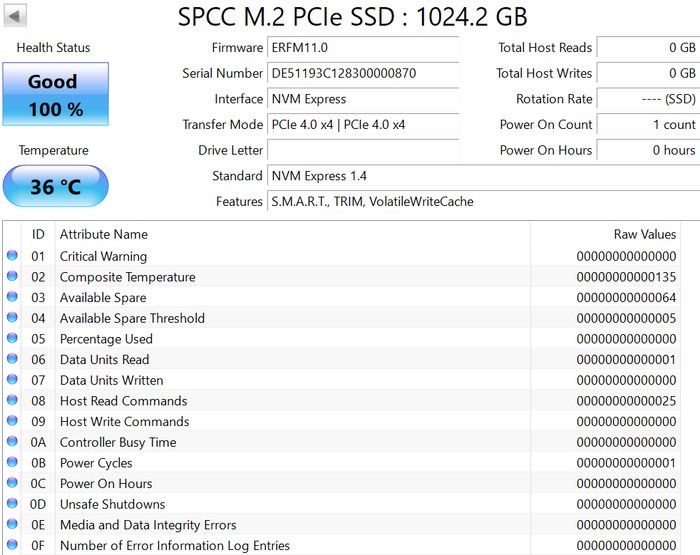Screen dimensions: 700x555
Task: Click the 36 °C temperature indicator
Action: pos(55,187)
